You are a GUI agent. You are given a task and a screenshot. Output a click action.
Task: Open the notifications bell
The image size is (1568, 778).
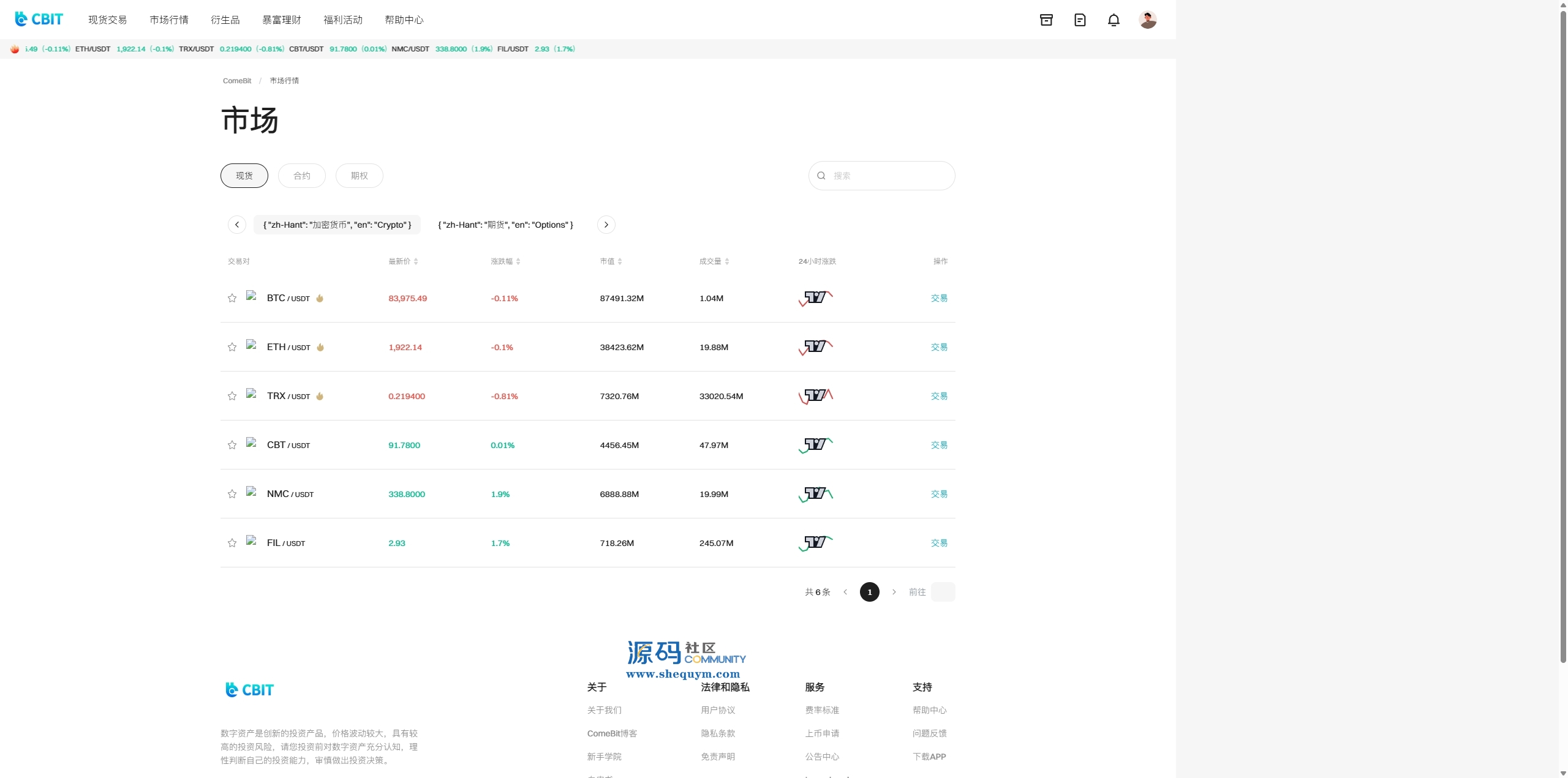coord(1114,20)
